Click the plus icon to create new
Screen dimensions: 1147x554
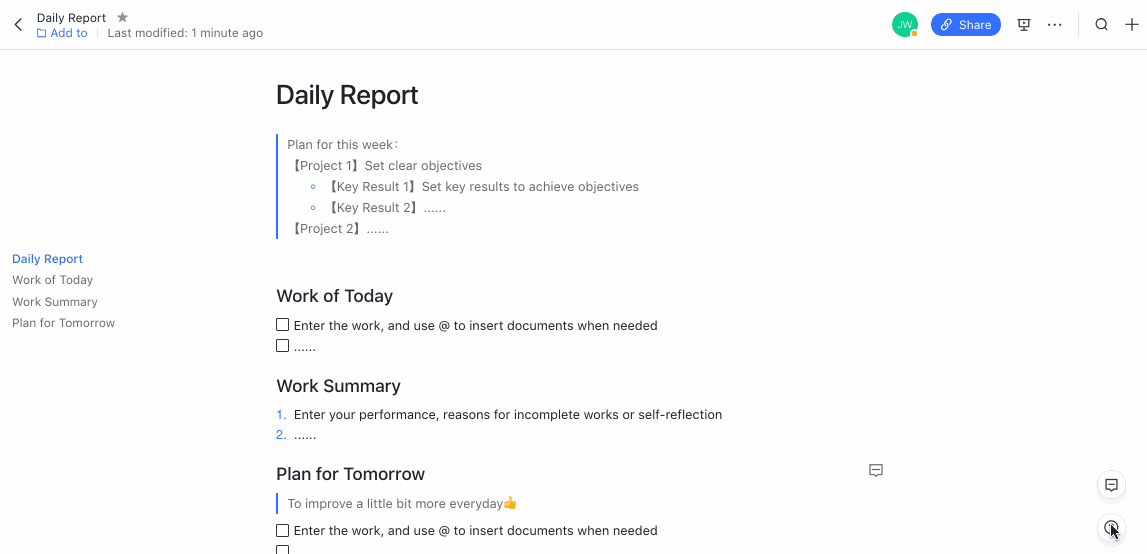click(x=1132, y=25)
